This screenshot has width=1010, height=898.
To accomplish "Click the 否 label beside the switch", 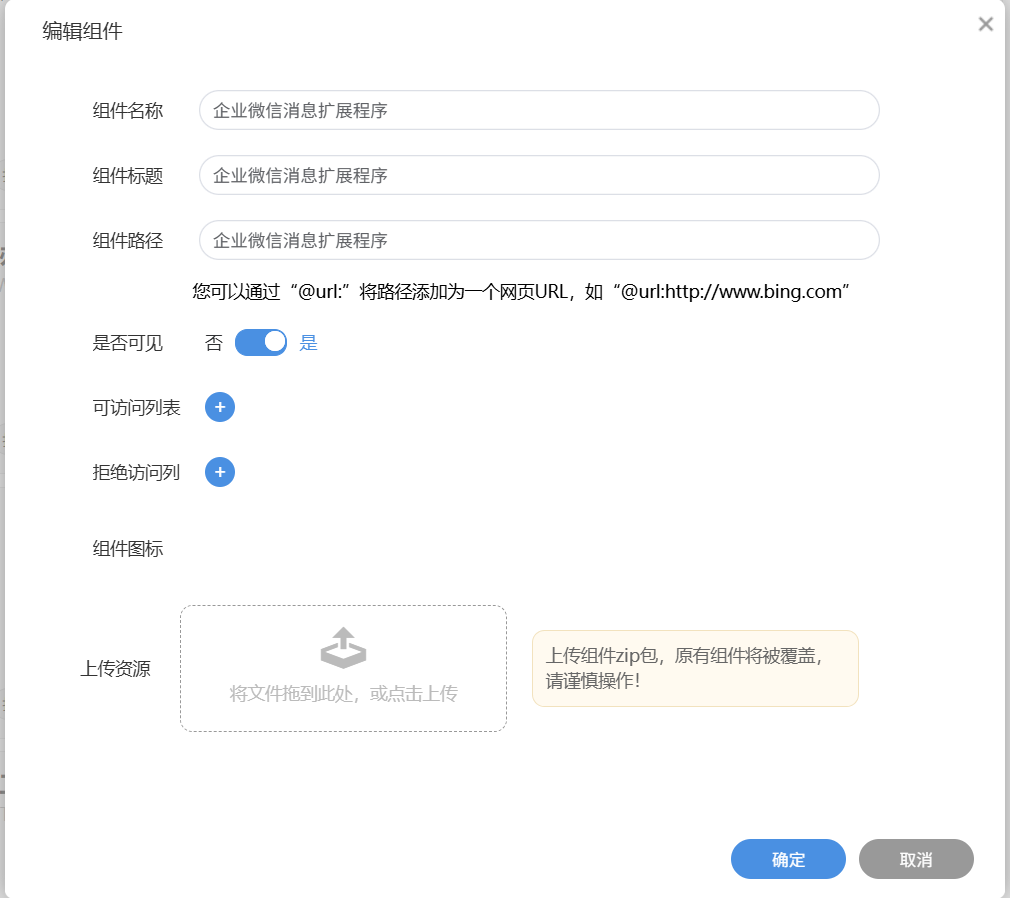I will [x=214, y=343].
